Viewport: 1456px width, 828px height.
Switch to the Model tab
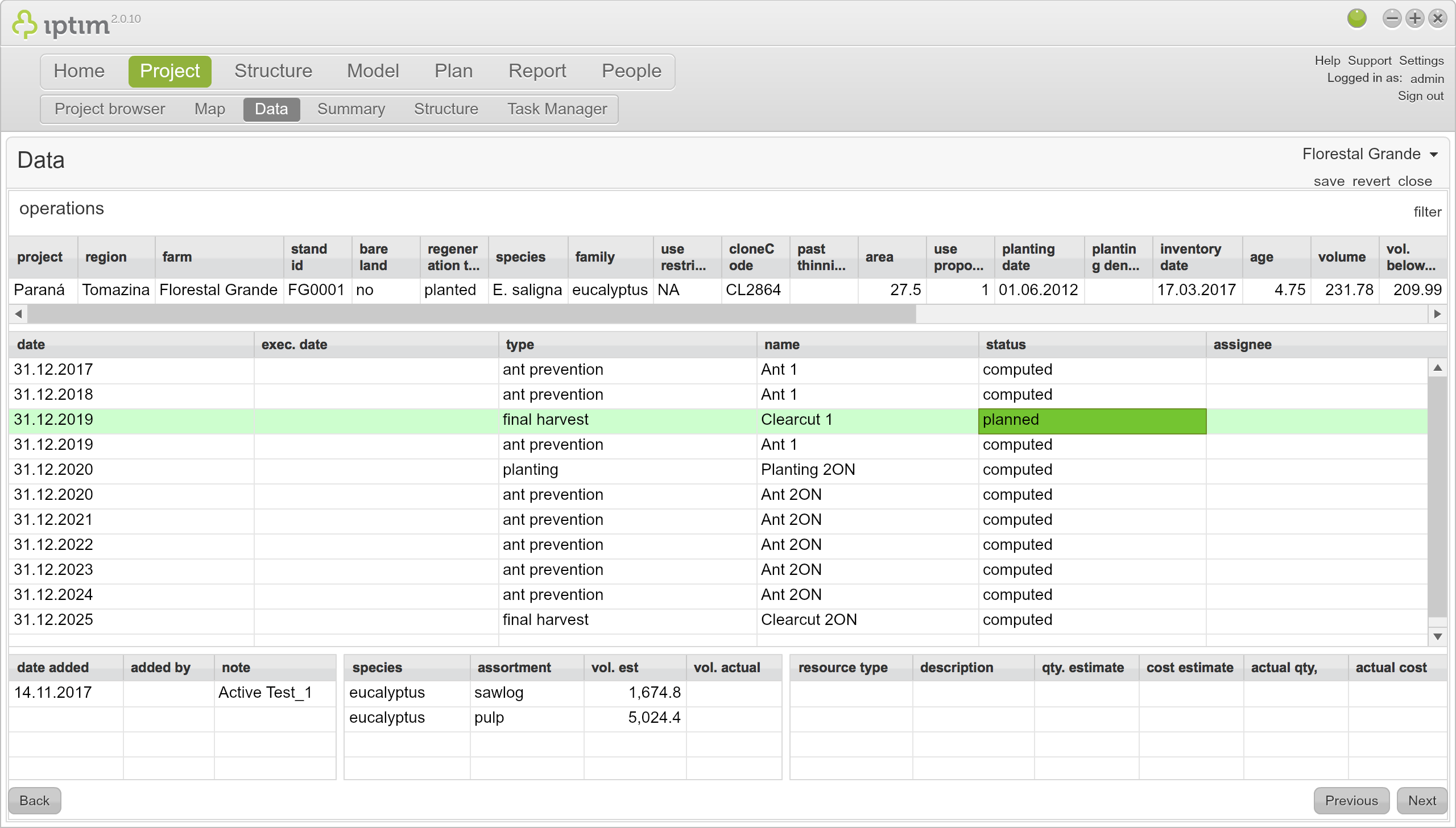pyautogui.click(x=373, y=71)
